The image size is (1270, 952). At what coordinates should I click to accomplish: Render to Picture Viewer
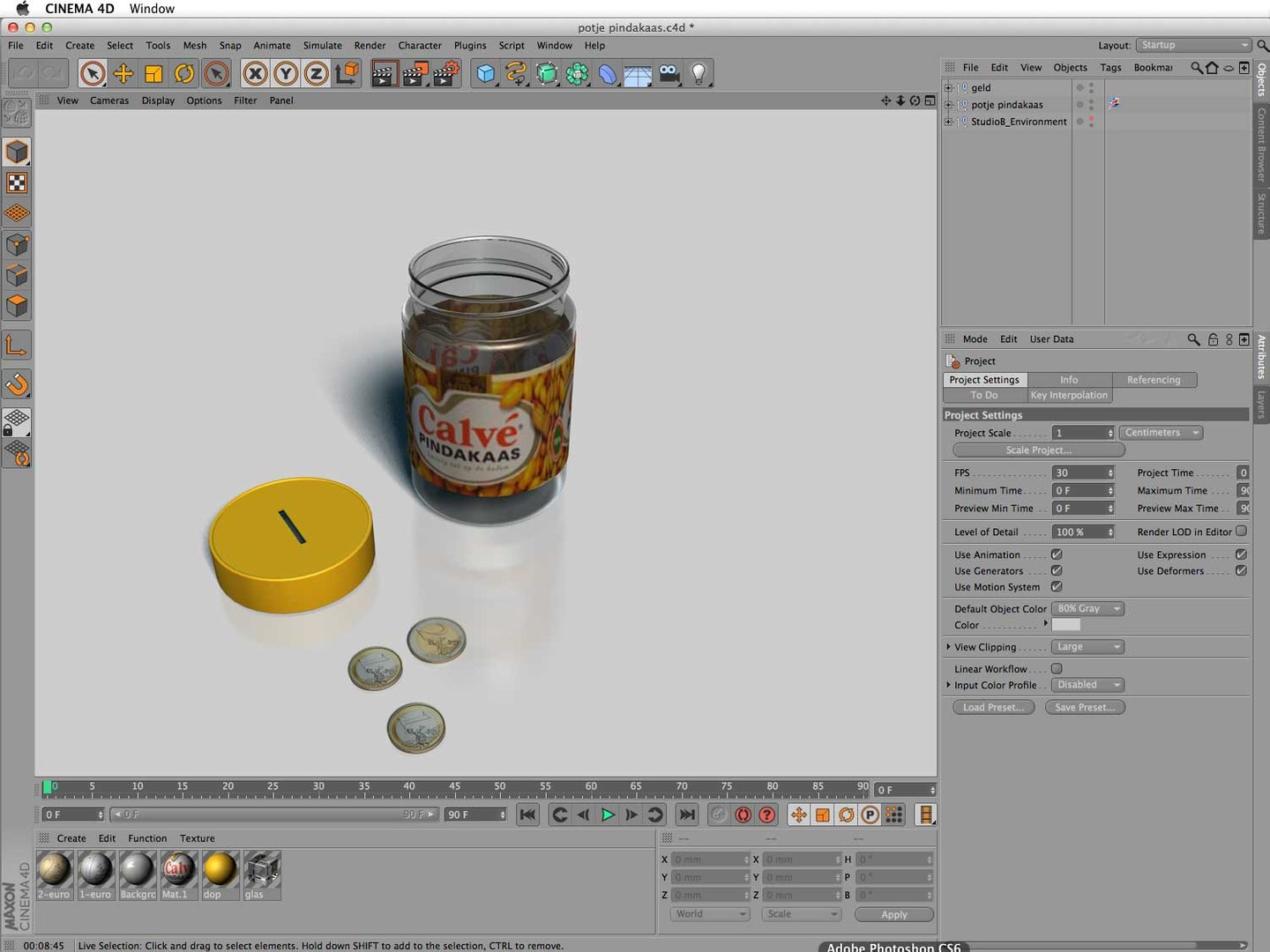click(x=415, y=74)
